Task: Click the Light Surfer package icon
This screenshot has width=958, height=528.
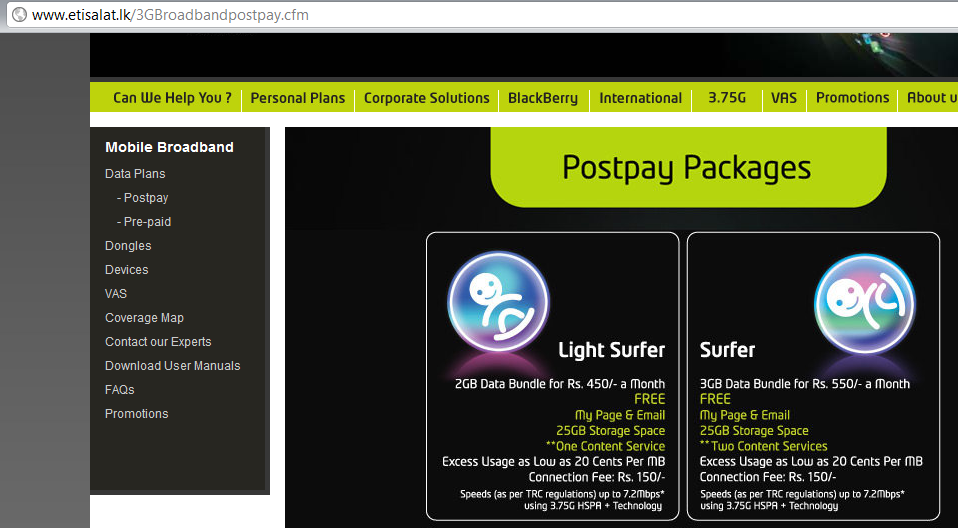Action: click(498, 301)
